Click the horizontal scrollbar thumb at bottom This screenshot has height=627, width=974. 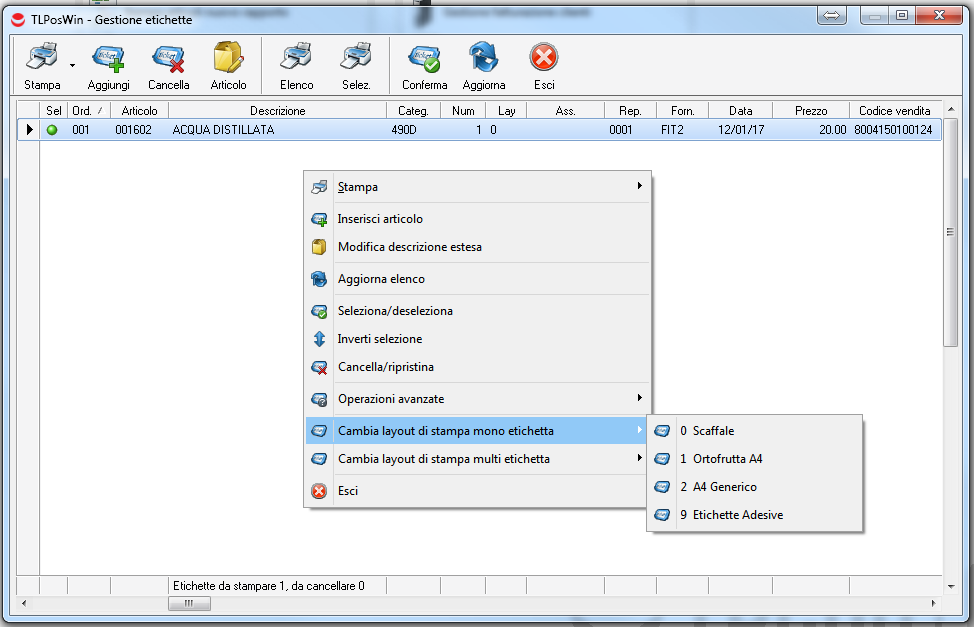[x=189, y=604]
